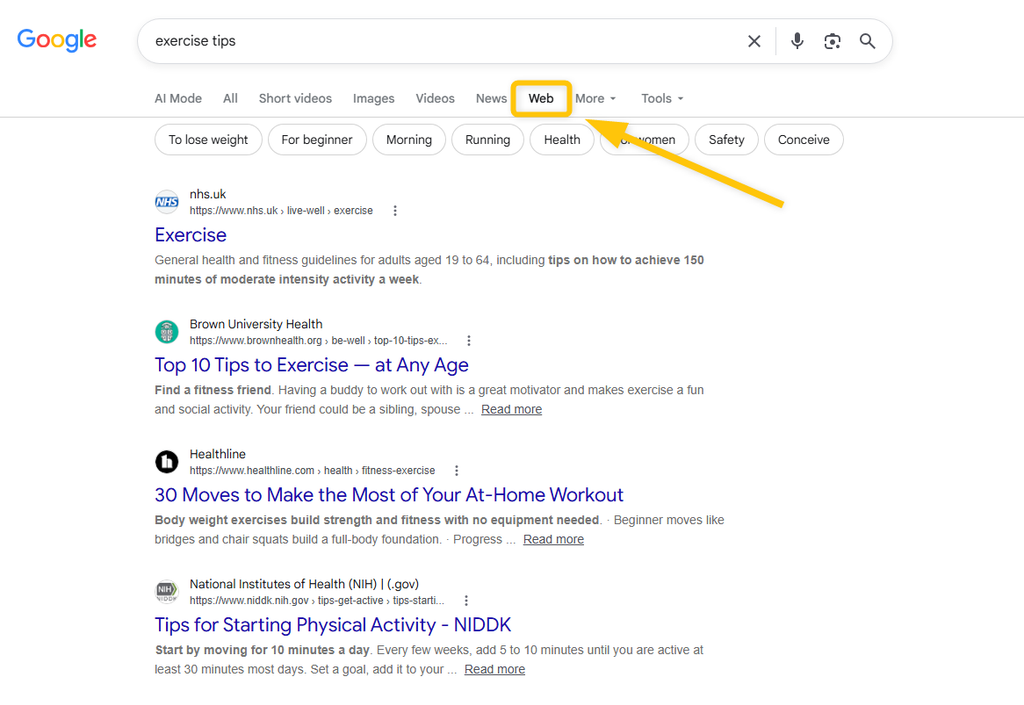Click the Brown University Health site name
This screenshot has height=705, width=1024.
pyautogui.click(x=256, y=324)
